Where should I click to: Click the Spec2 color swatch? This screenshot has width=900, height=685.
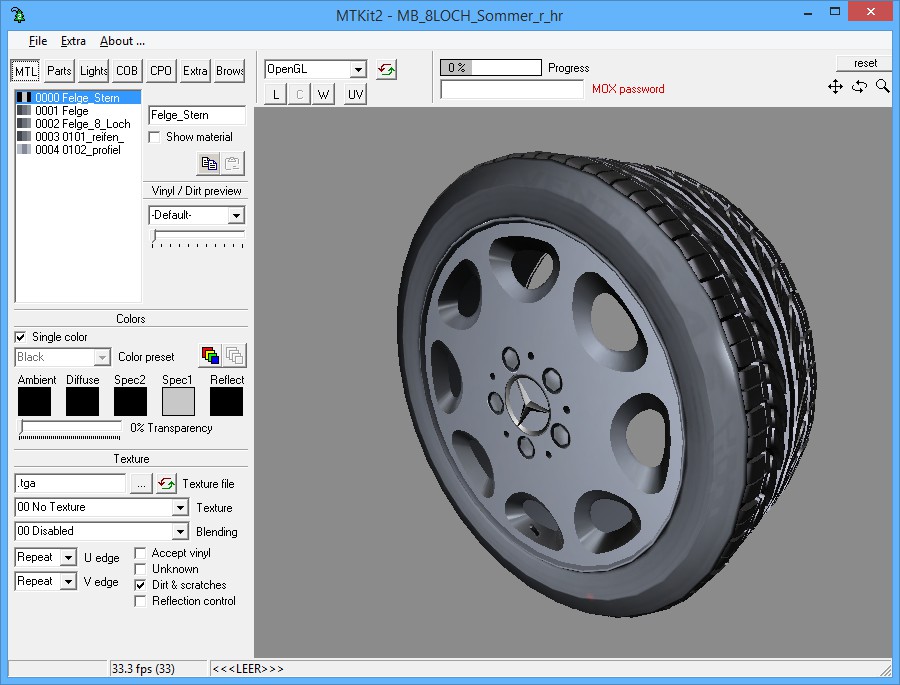[x=130, y=401]
